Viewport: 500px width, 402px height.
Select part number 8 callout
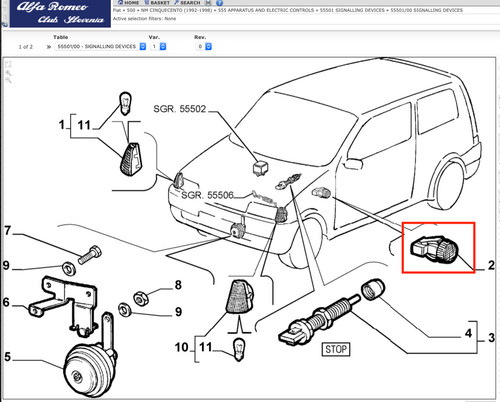178,285
